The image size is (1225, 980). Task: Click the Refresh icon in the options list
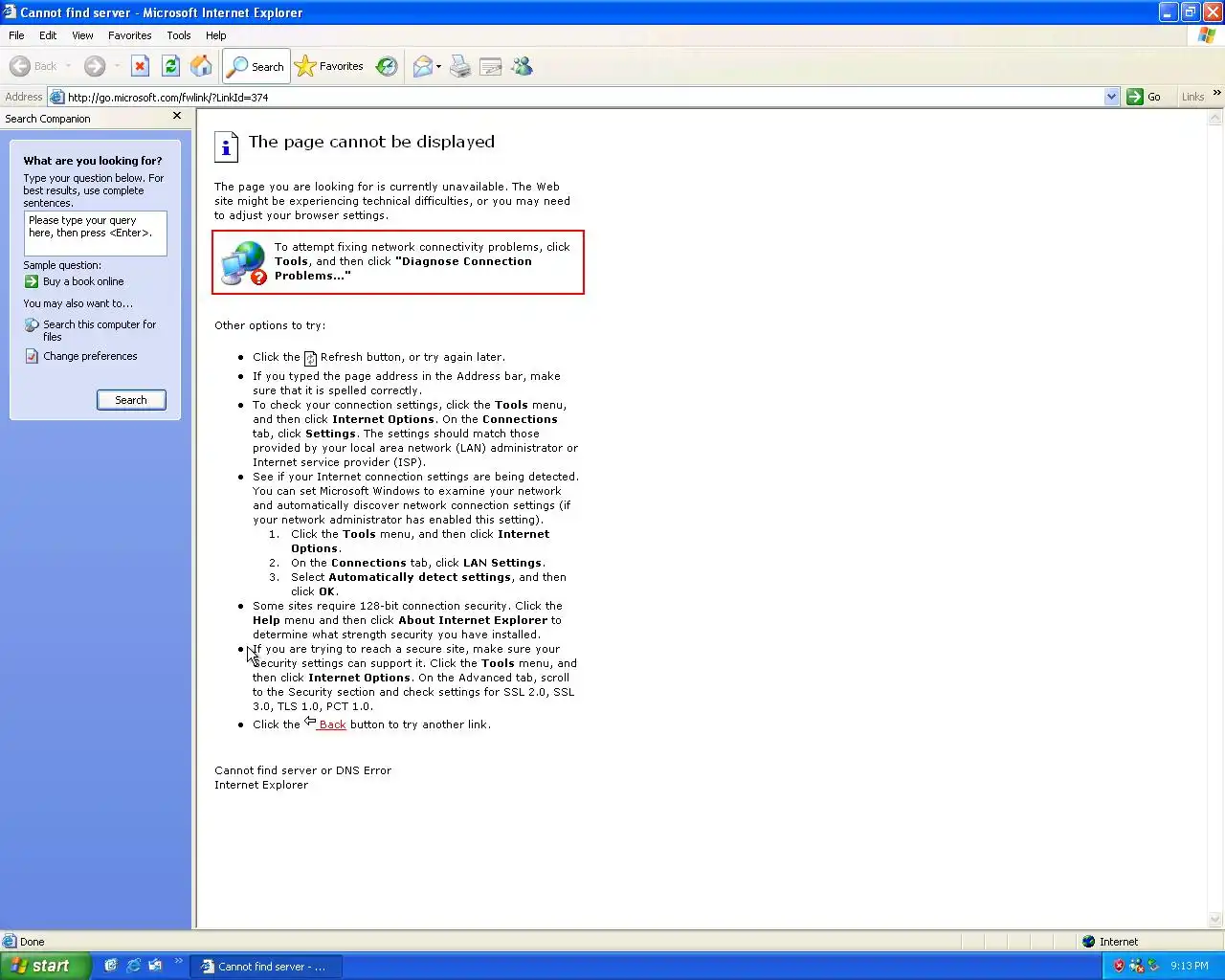pyautogui.click(x=310, y=358)
